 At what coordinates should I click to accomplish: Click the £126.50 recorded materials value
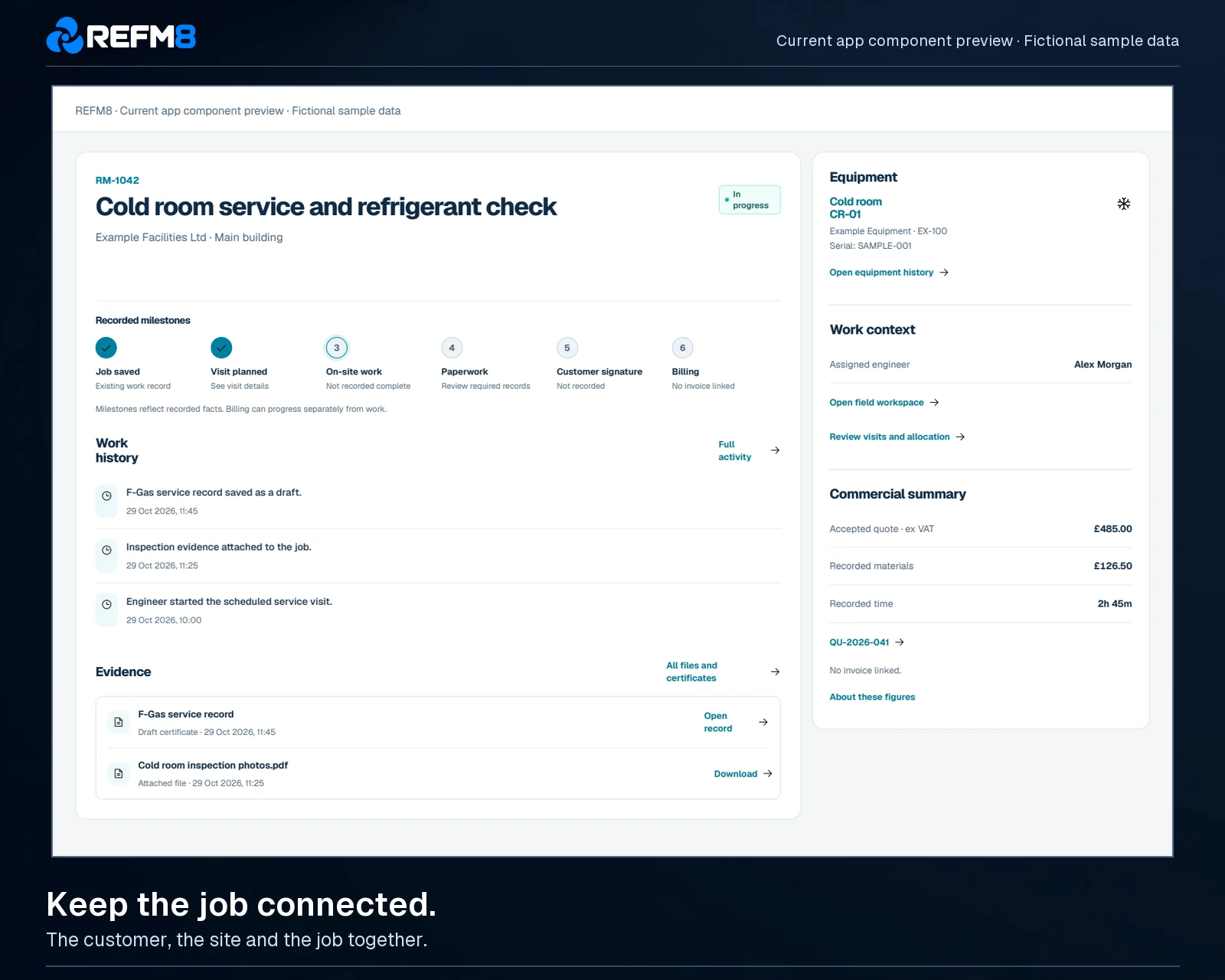click(x=1112, y=567)
